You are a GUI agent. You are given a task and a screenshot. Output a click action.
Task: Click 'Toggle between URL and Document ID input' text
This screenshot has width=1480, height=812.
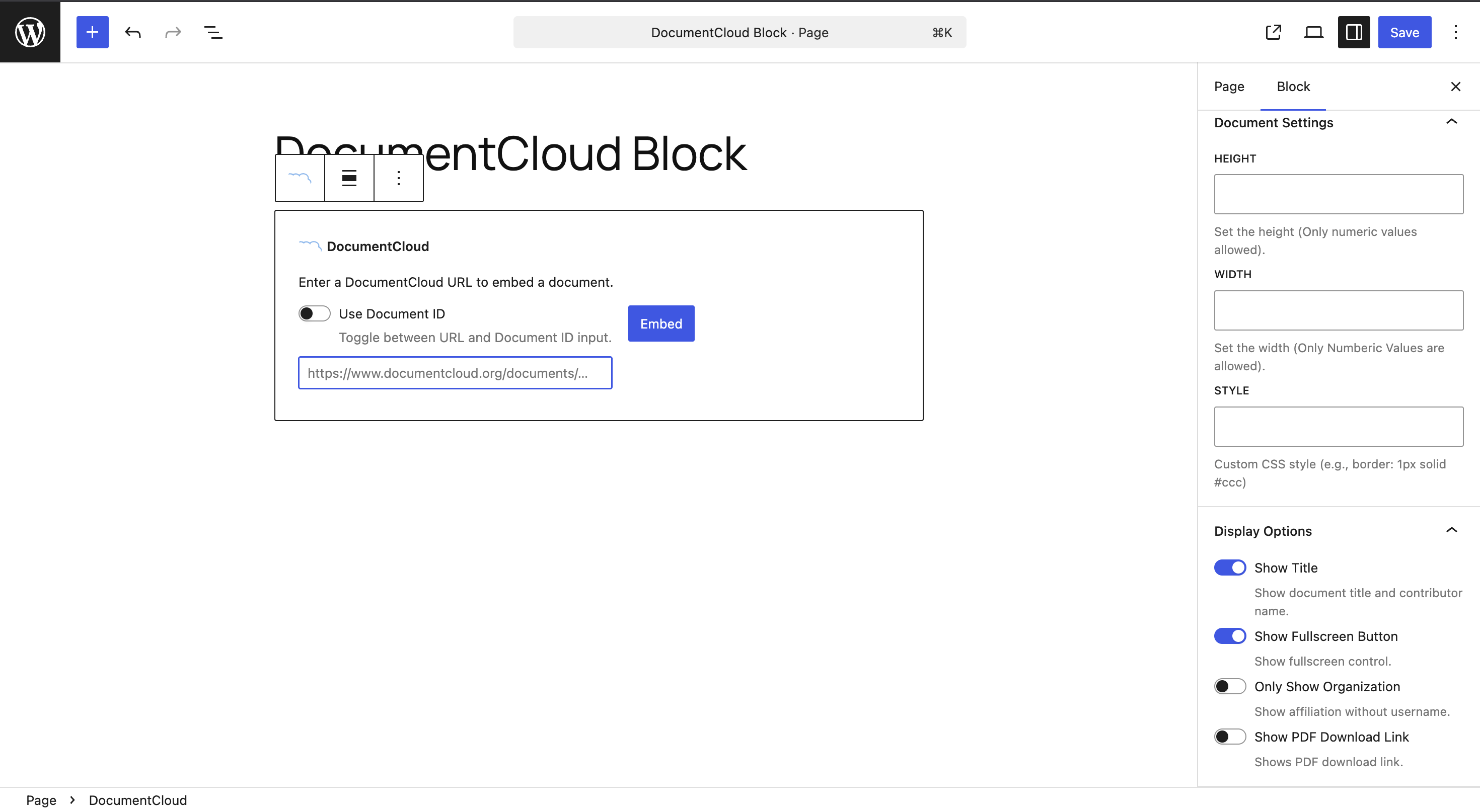[x=475, y=337]
